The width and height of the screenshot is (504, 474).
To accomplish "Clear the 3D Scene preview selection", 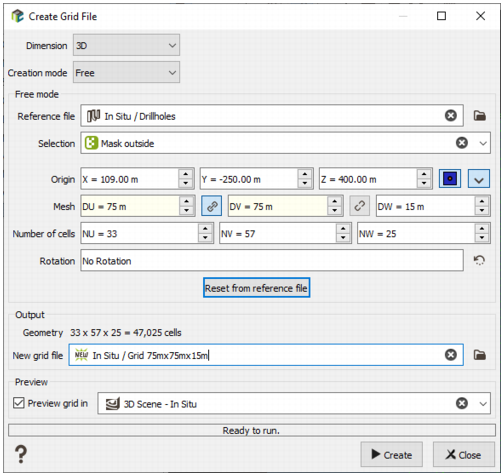I will tap(462, 403).
